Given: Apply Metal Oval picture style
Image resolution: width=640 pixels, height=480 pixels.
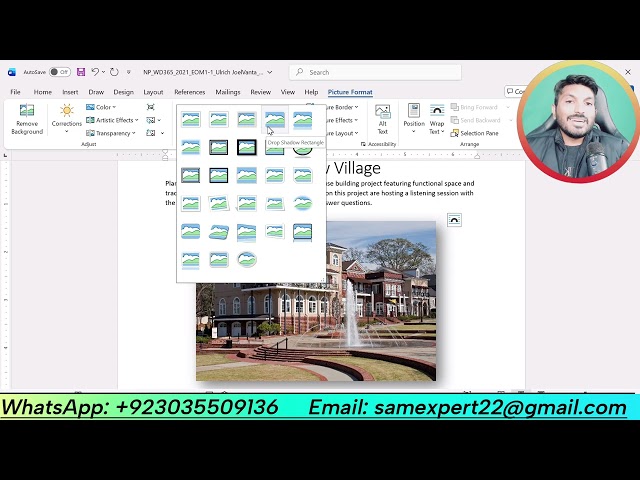Looking at the screenshot, I should tap(247, 260).
